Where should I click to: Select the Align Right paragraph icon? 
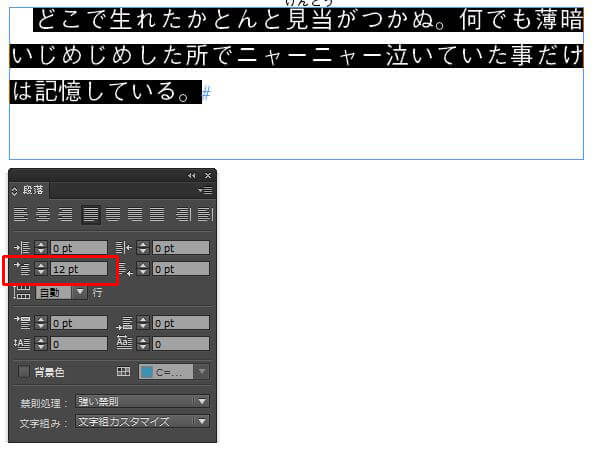(65, 214)
